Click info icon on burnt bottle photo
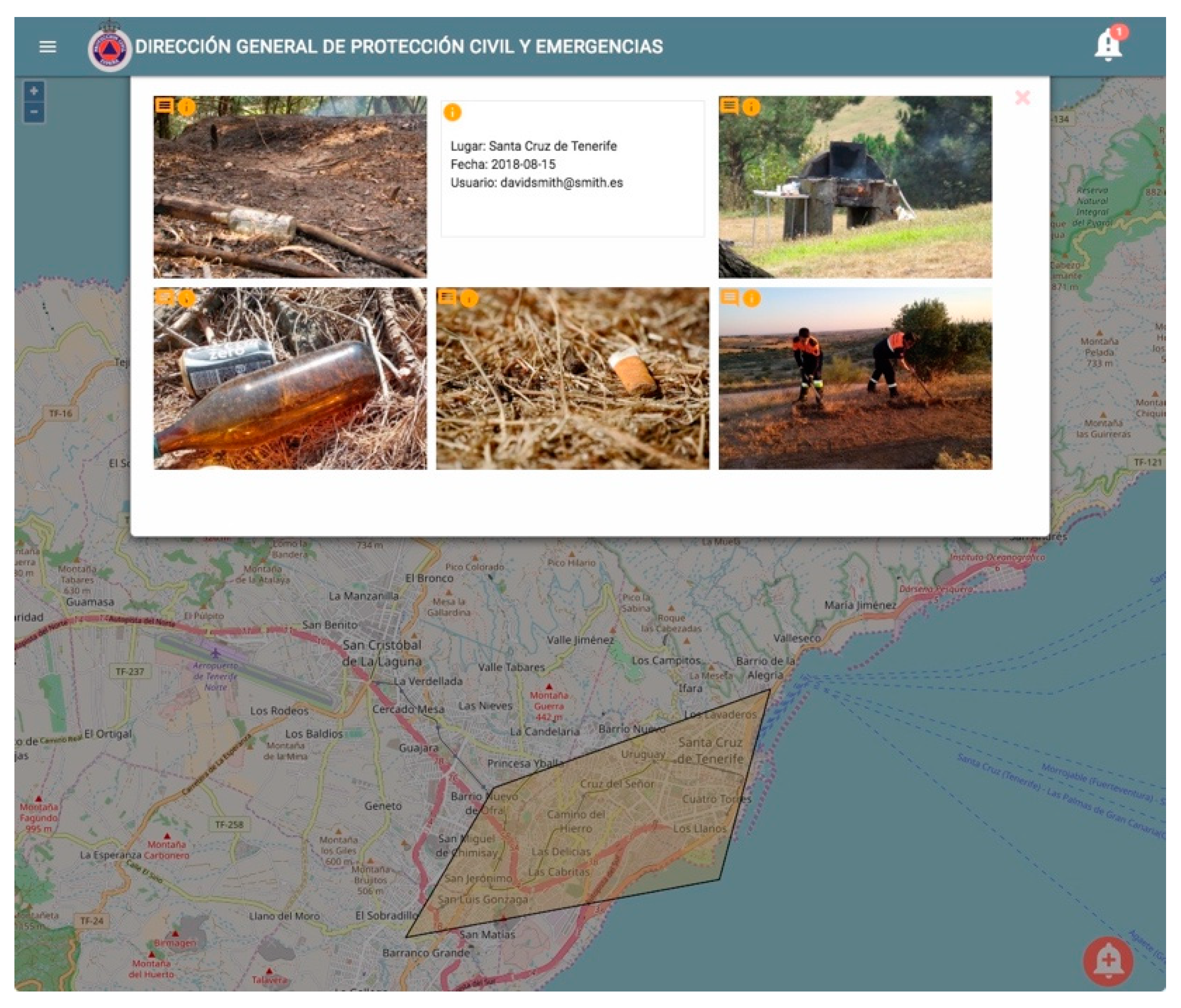The width and height of the screenshot is (1181, 1008). [187, 107]
